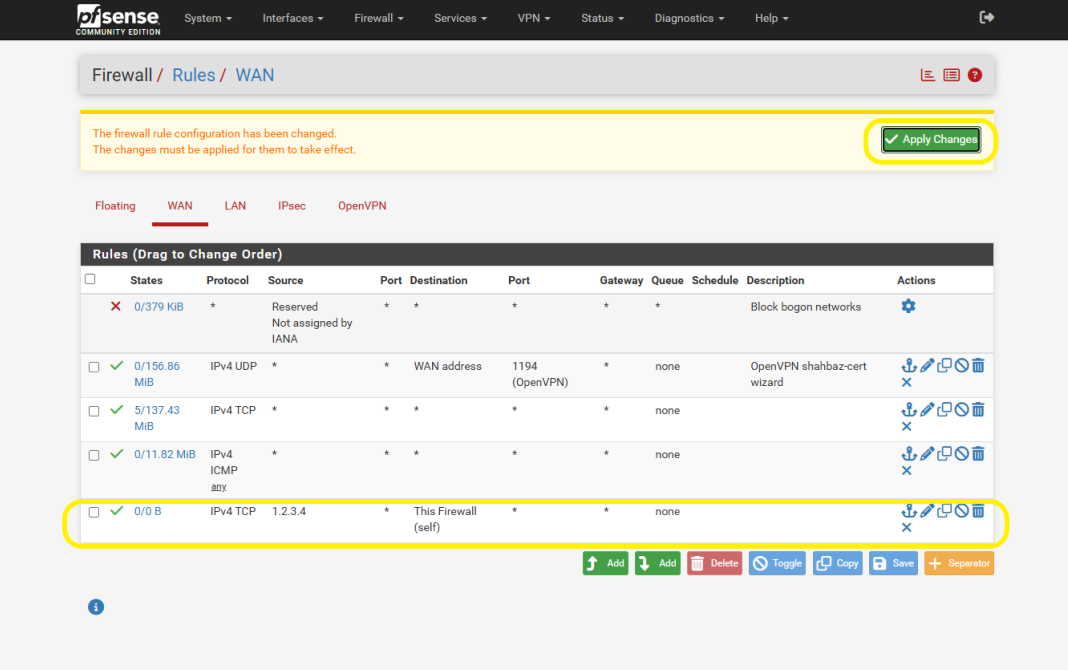
Task: Switch to the LAN rules tab
Action: (235, 206)
